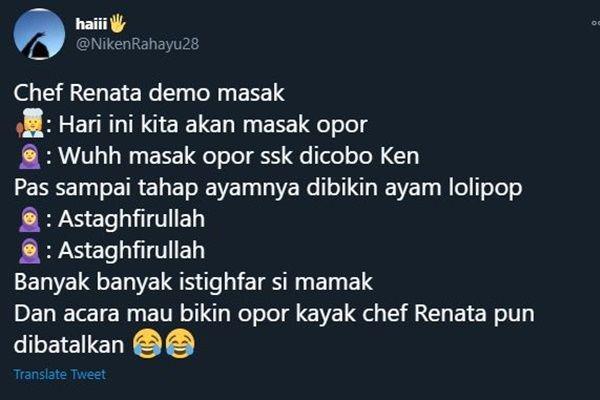Click hijab emoji on the lower Astaghfirullah line
This screenshot has width=600, height=400.
[30, 251]
